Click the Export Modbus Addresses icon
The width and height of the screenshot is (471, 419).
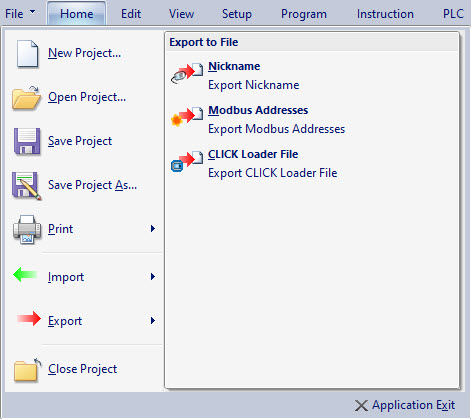[x=187, y=117]
